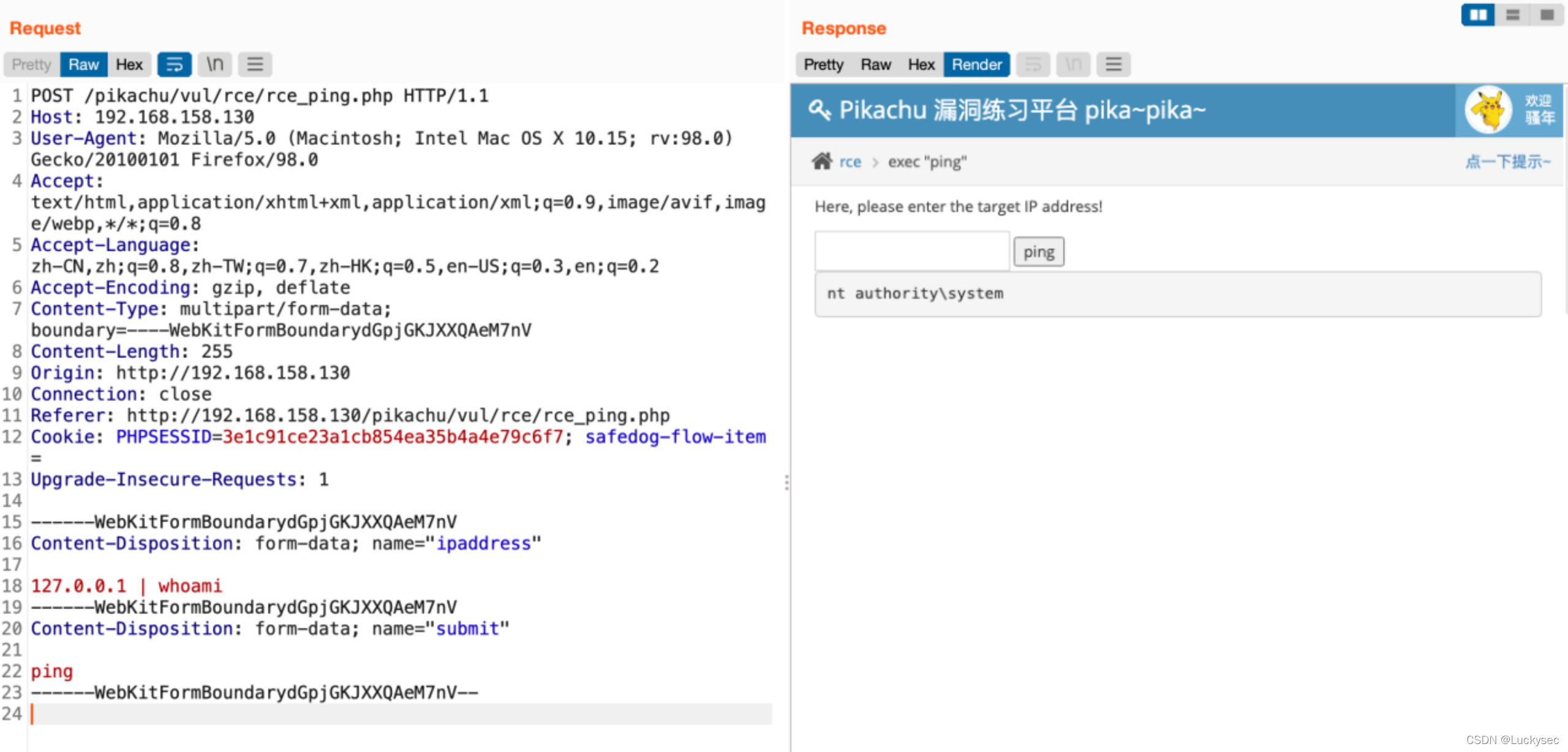Open the Hex tab in Request panel
The width and height of the screenshot is (1568, 752).
(129, 64)
